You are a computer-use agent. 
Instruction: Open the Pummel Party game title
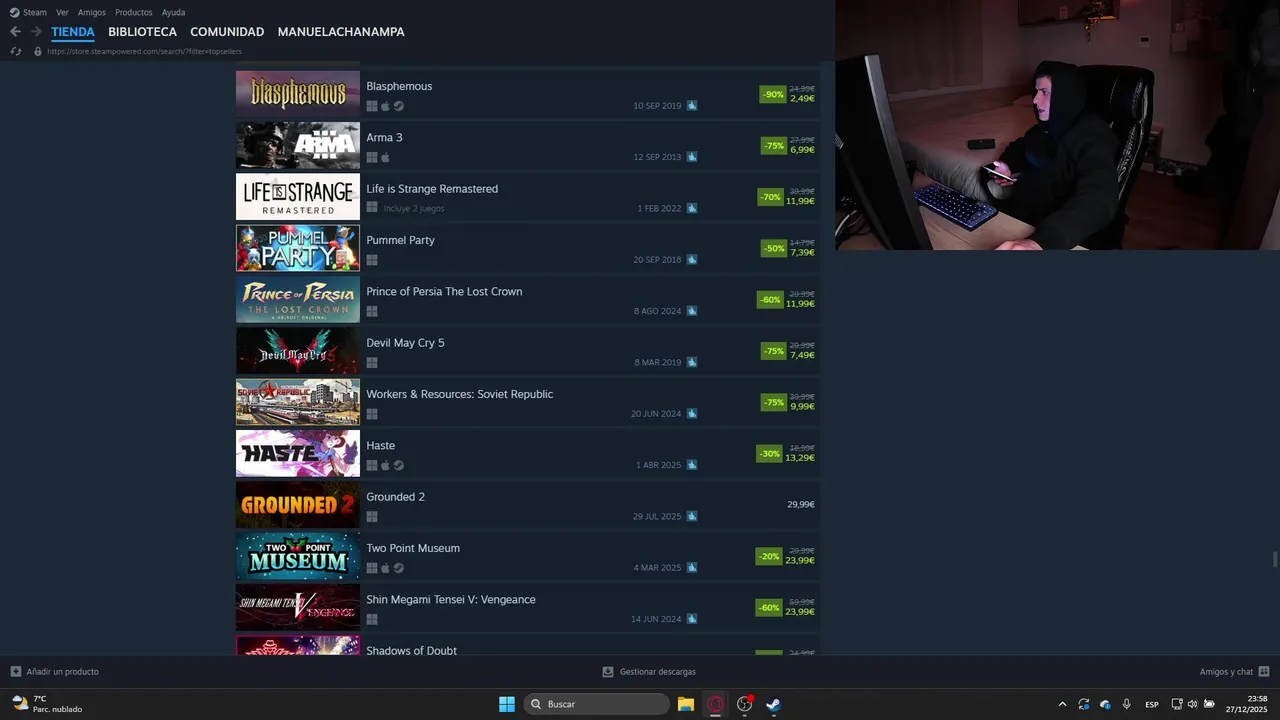click(x=400, y=240)
